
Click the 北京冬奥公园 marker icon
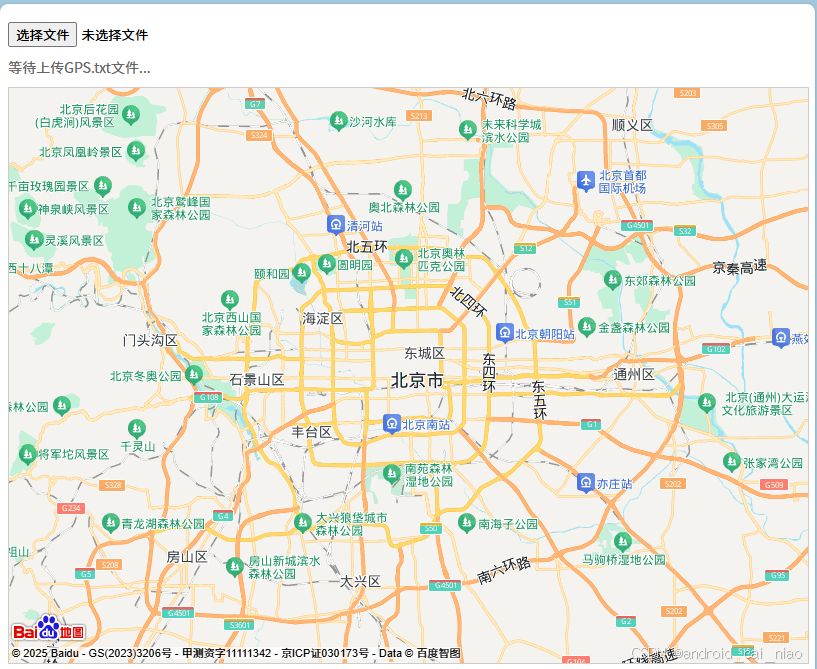(194, 375)
